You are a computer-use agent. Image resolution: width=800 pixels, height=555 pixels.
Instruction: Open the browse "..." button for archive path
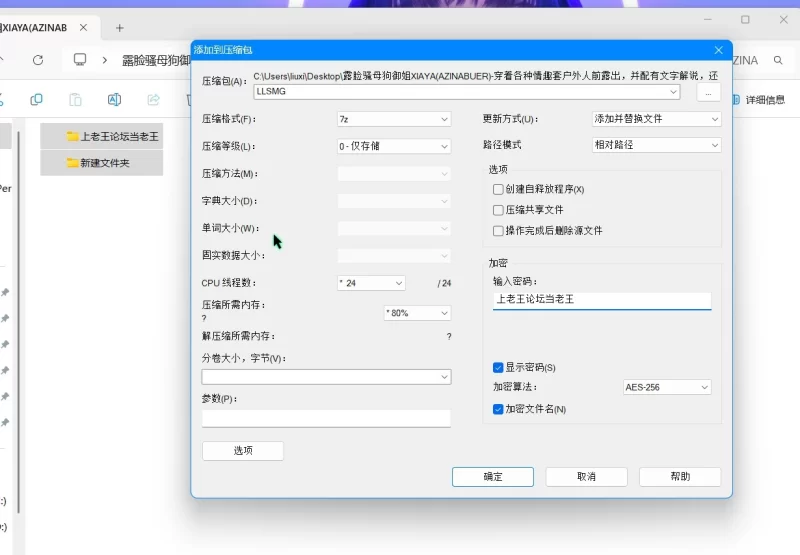[x=708, y=93]
